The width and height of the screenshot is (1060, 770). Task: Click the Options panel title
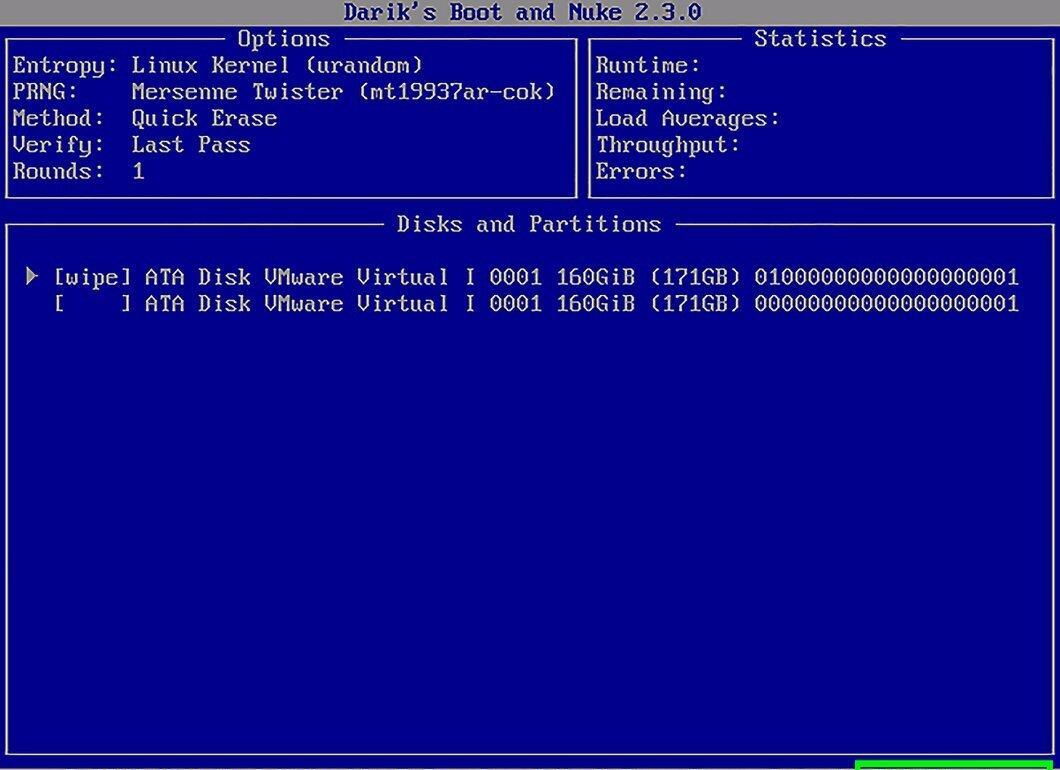[x=283, y=39]
